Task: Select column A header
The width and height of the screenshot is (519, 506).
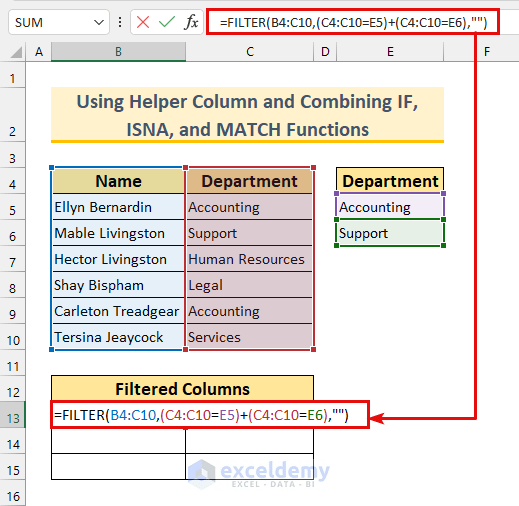Action: (39, 52)
